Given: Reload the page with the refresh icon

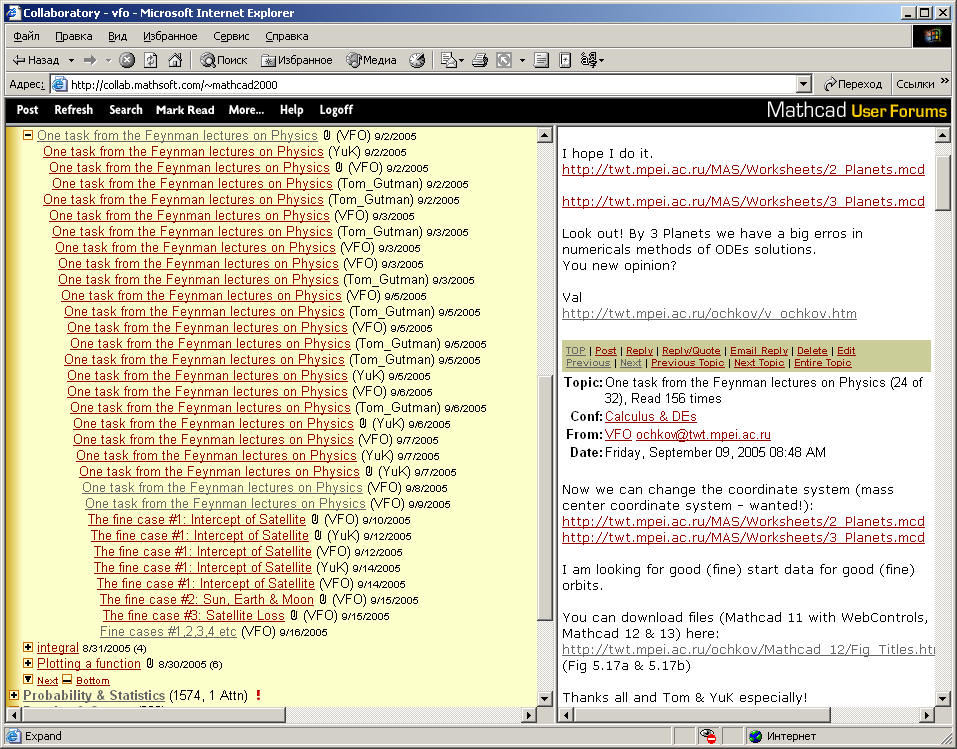Looking at the screenshot, I should 151,60.
